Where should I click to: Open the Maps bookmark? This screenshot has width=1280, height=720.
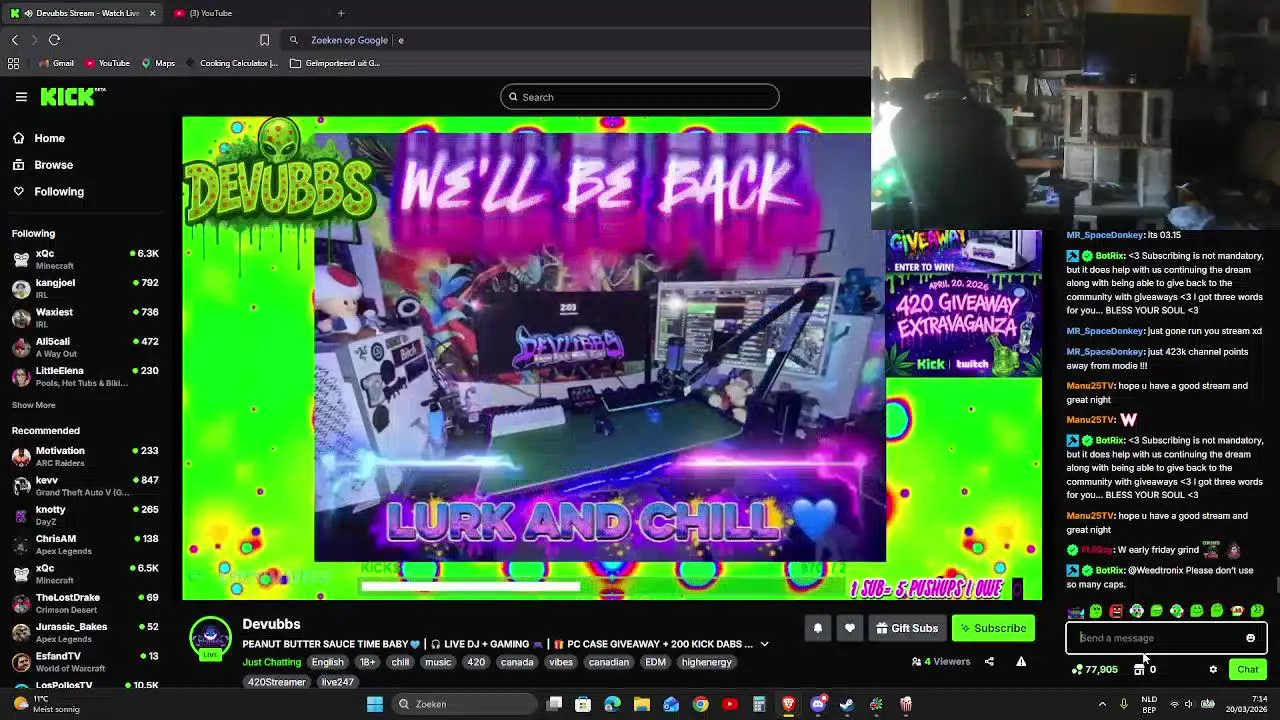pyautogui.click(x=158, y=63)
